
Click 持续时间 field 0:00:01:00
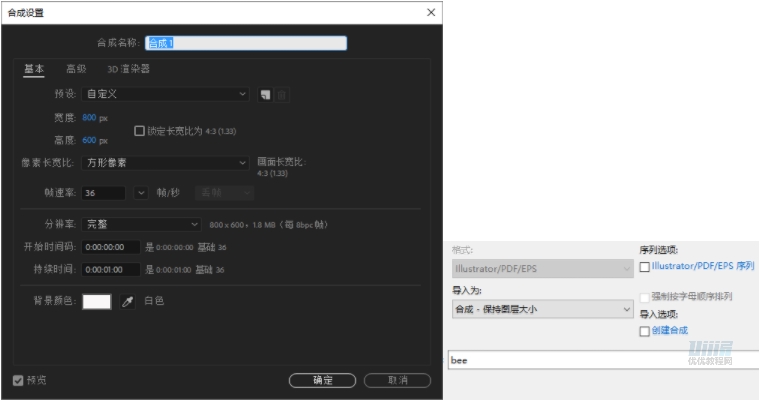point(111,270)
